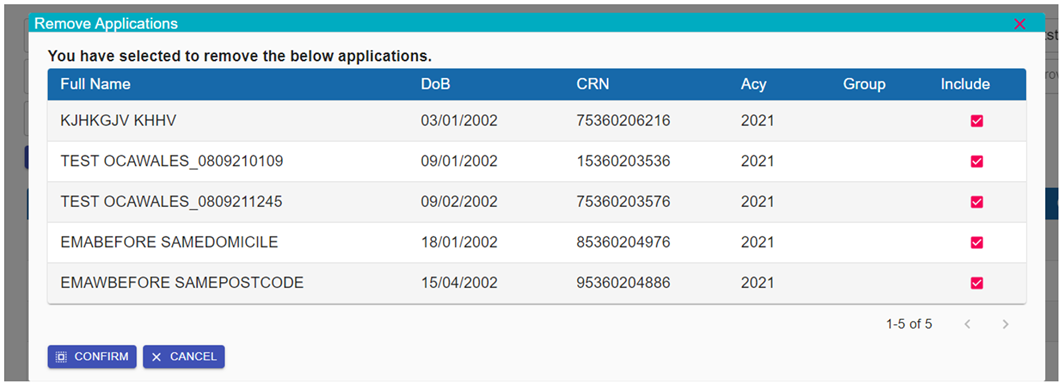Uncheck Include for KJHKGJV KHHV

coord(977,121)
